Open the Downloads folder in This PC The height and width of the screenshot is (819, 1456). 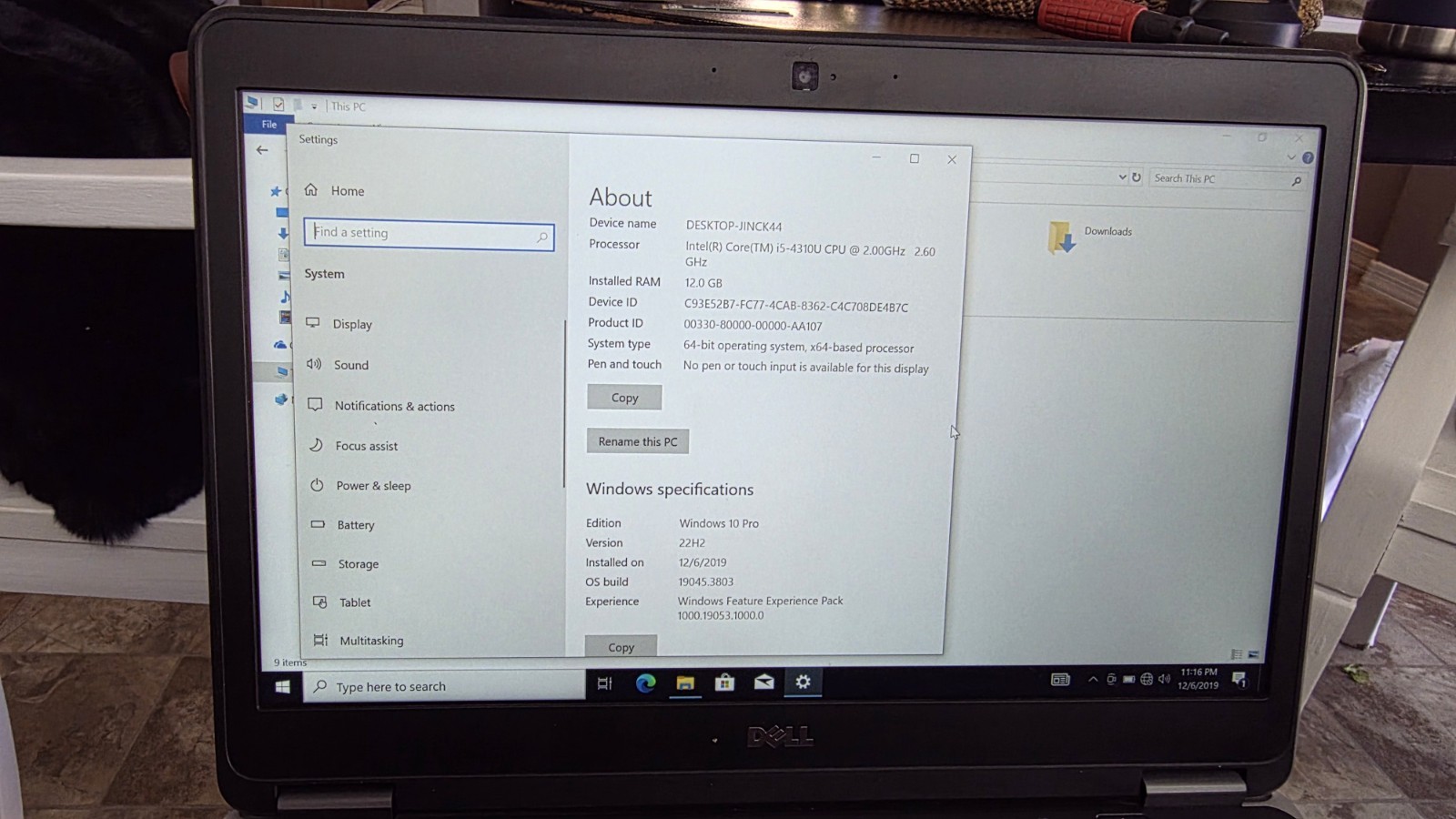point(1088,238)
